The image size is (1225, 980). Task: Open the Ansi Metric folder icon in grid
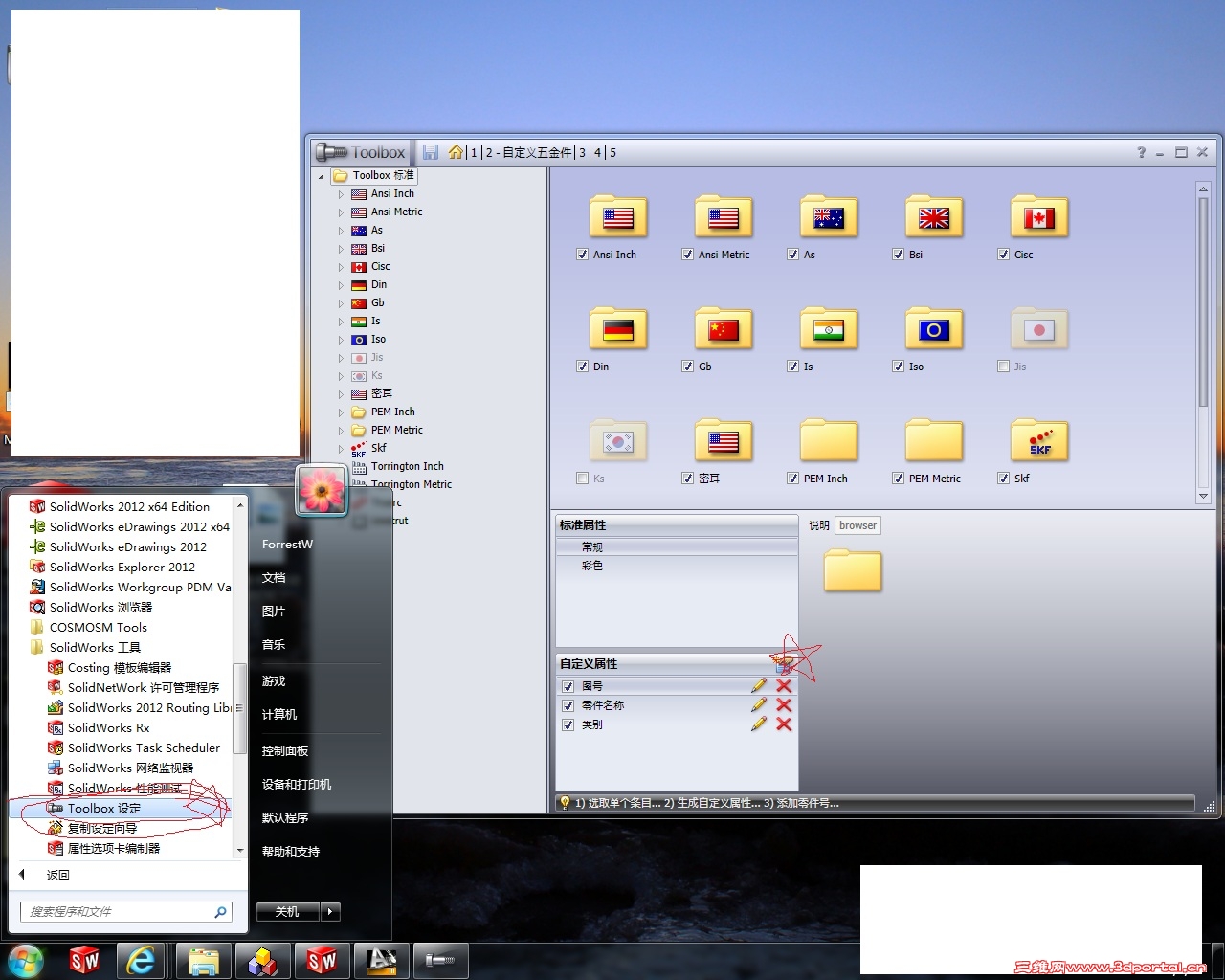tap(724, 217)
